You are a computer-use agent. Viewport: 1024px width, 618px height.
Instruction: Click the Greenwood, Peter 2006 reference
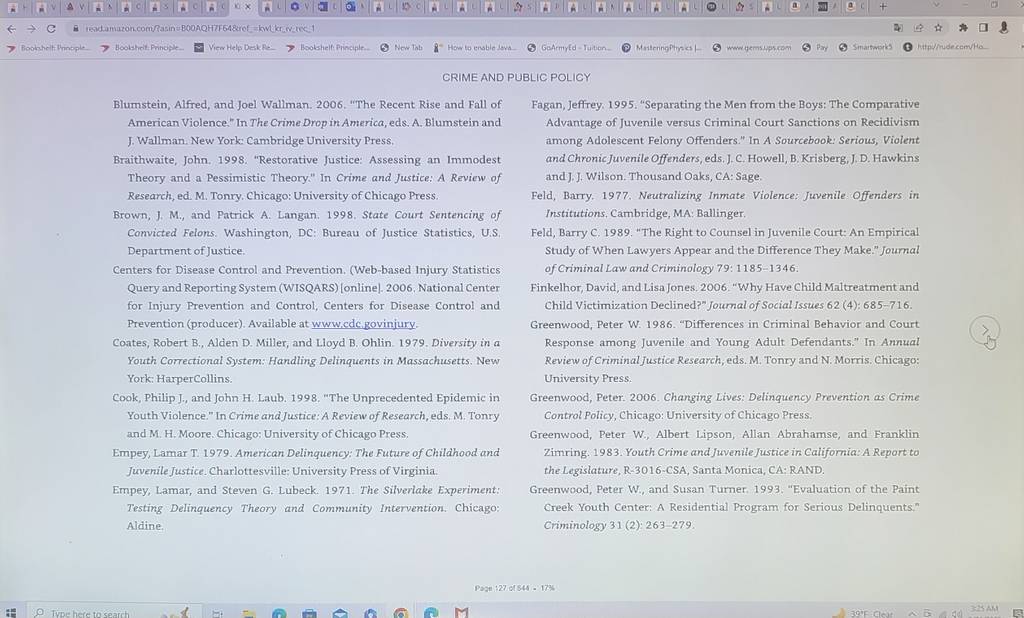(724, 406)
